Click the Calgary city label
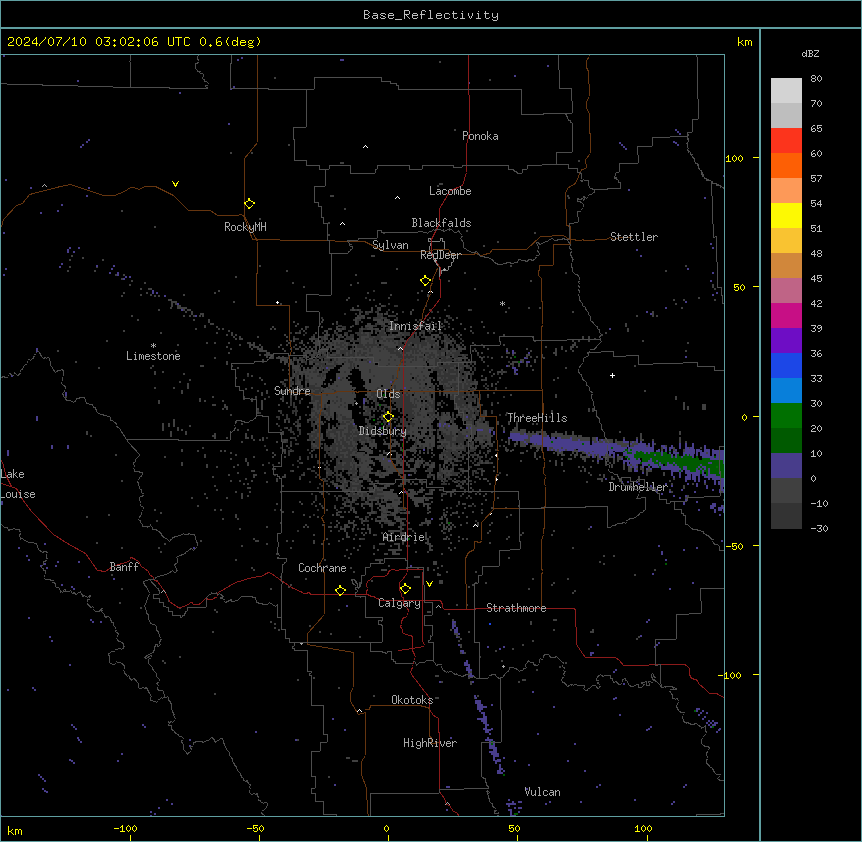Screen dimensions: 862x842 (x=399, y=603)
